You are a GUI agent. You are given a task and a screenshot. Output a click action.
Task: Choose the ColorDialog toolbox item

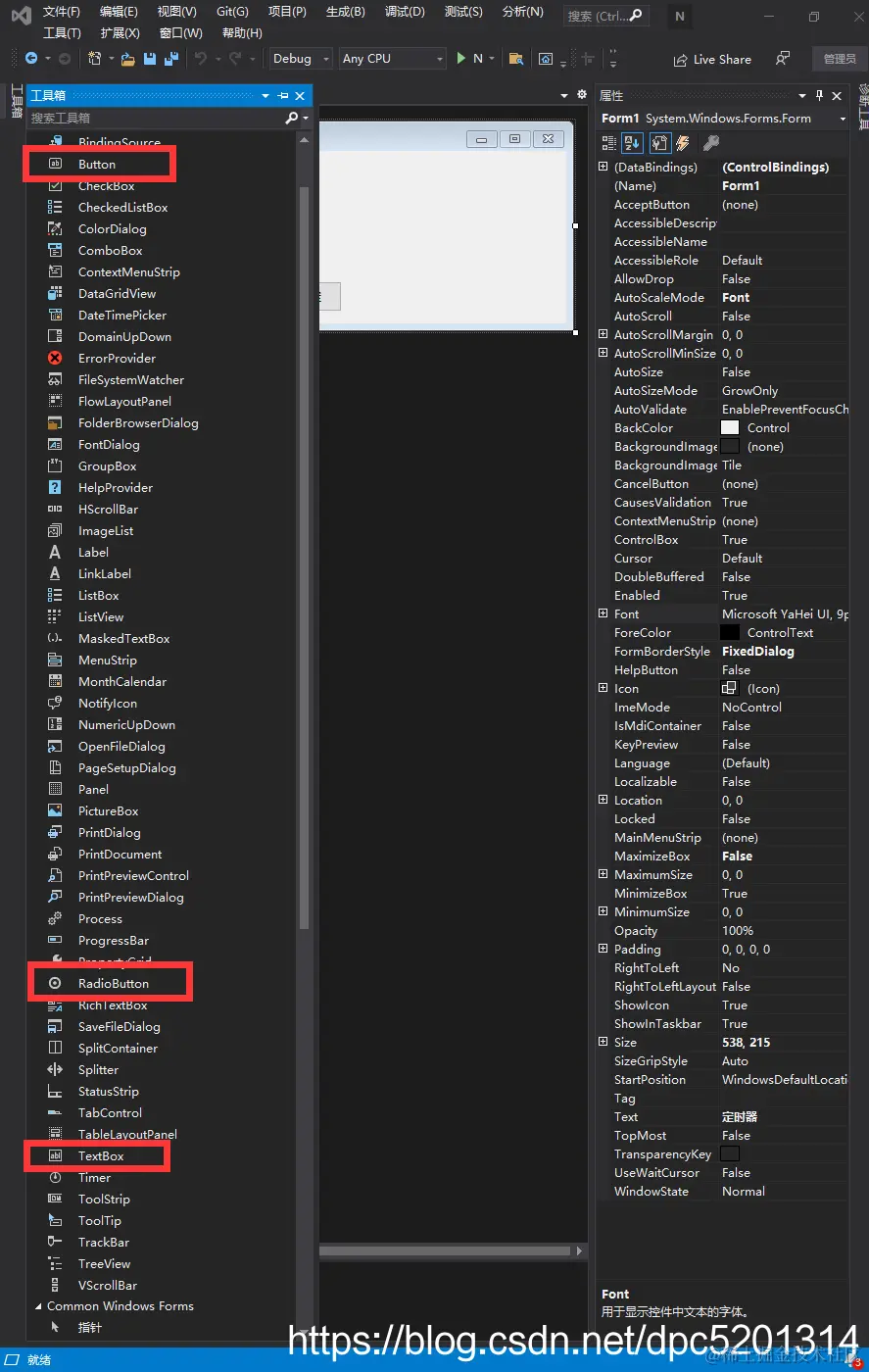point(112,229)
